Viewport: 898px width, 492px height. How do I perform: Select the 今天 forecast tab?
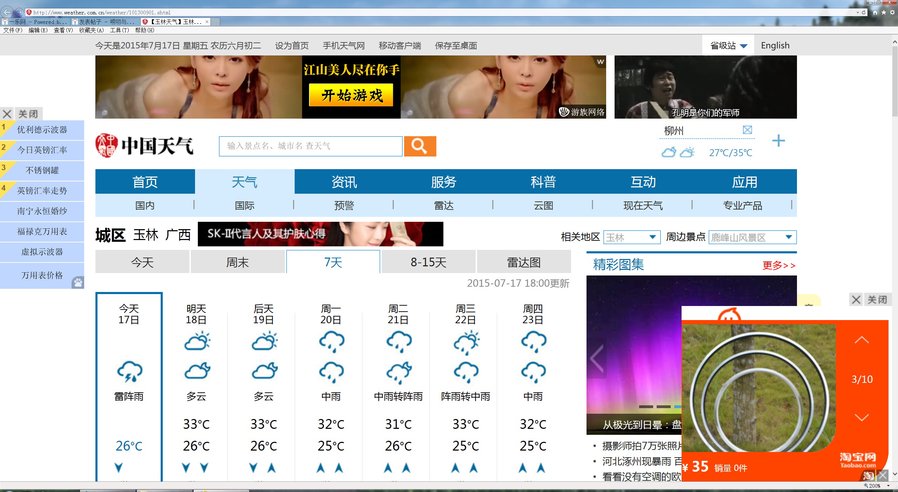click(x=142, y=262)
